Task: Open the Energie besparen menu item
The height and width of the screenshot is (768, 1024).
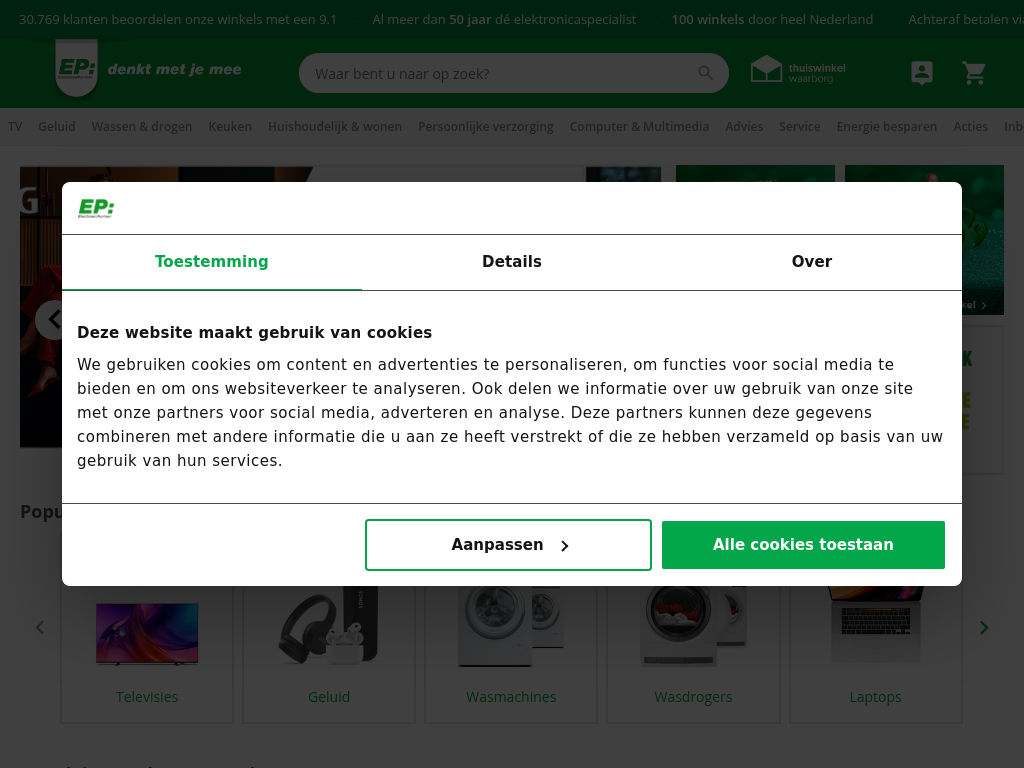Action: [887, 127]
